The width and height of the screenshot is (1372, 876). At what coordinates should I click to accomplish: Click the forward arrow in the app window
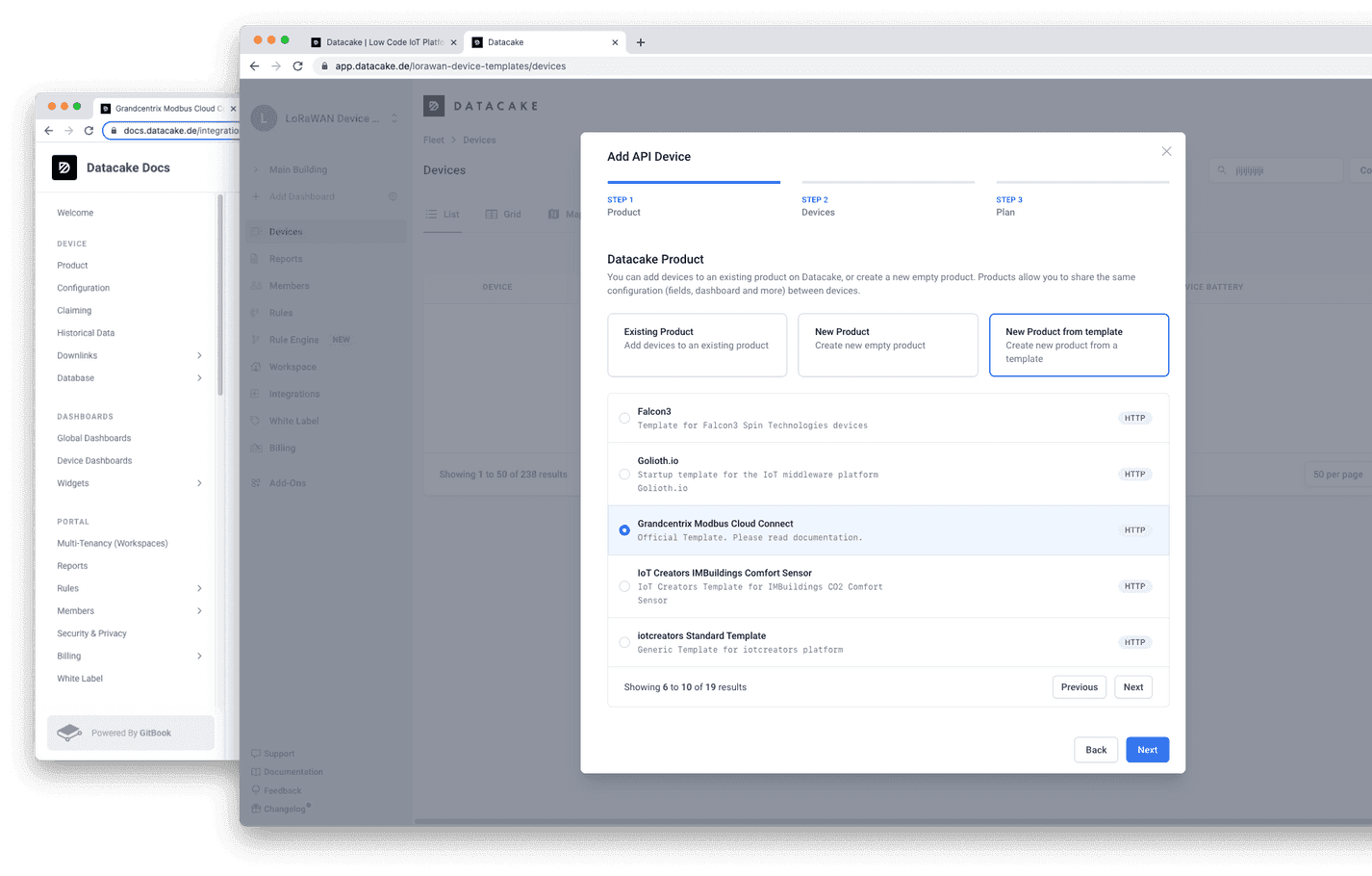coord(276,66)
